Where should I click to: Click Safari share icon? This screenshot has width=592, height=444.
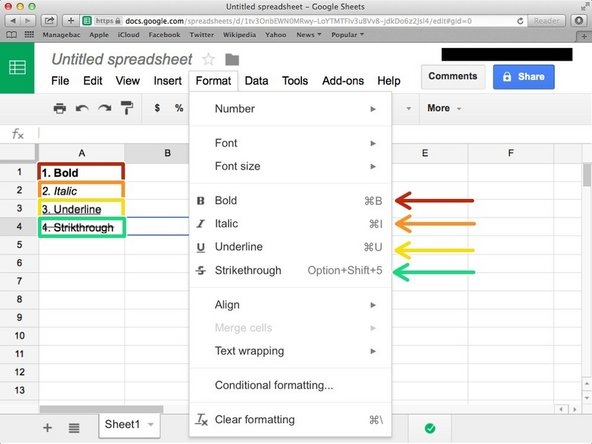point(49,21)
